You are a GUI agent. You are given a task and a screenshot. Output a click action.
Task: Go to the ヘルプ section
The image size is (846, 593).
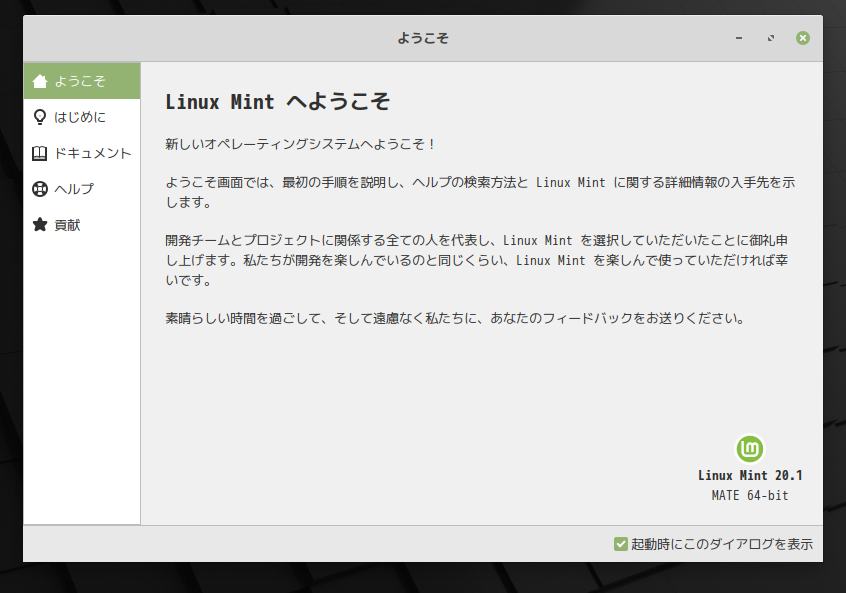pyautogui.click(x=82, y=189)
